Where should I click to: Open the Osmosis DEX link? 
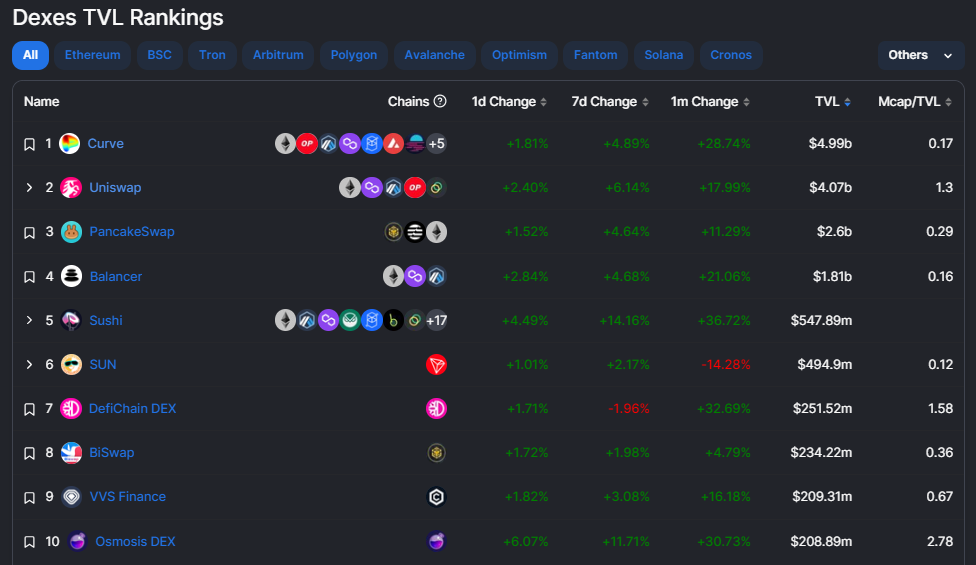[x=135, y=541]
